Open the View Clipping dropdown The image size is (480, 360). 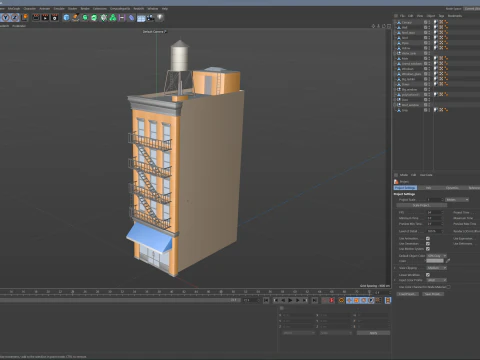tap(437, 268)
